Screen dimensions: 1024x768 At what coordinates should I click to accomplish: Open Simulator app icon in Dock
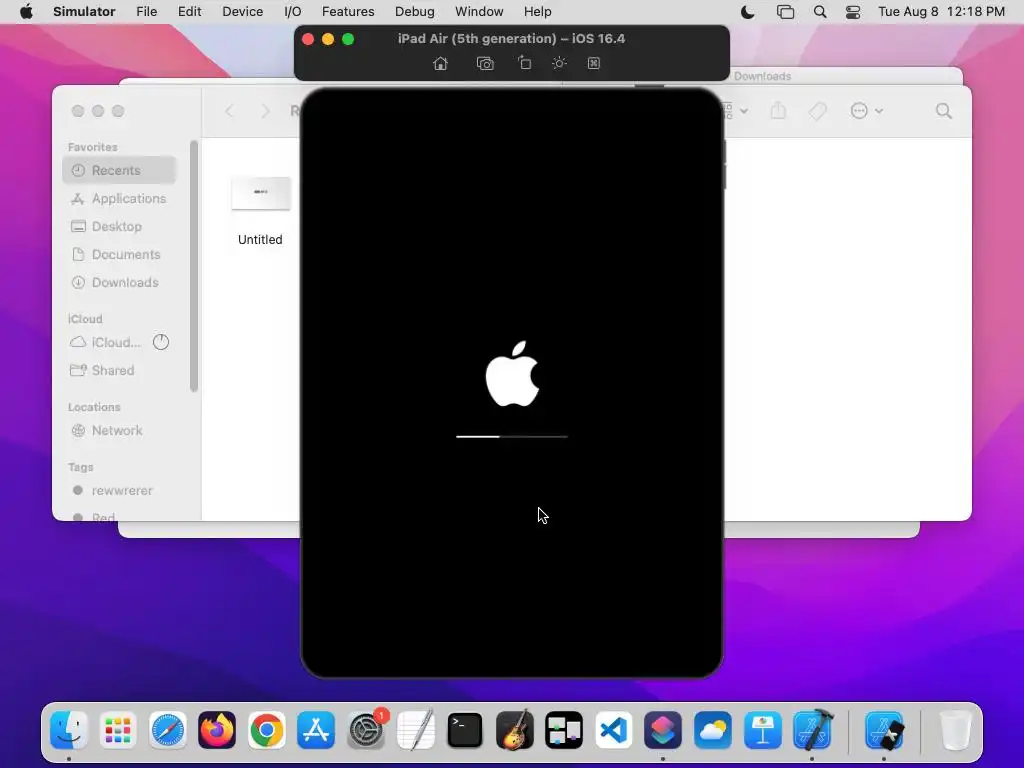[x=884, y=729]
